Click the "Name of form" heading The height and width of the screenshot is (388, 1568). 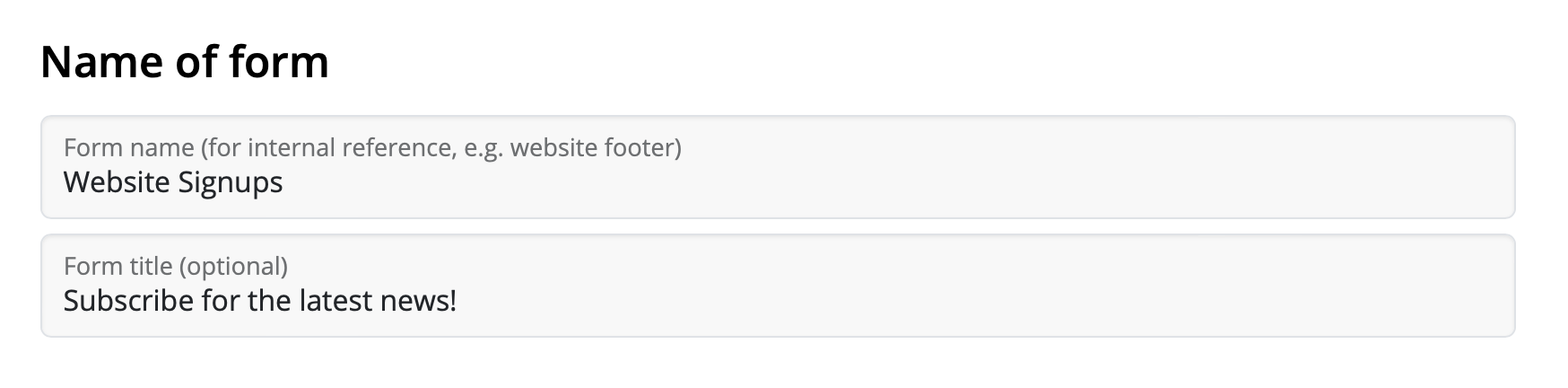(x=185, y=62)
